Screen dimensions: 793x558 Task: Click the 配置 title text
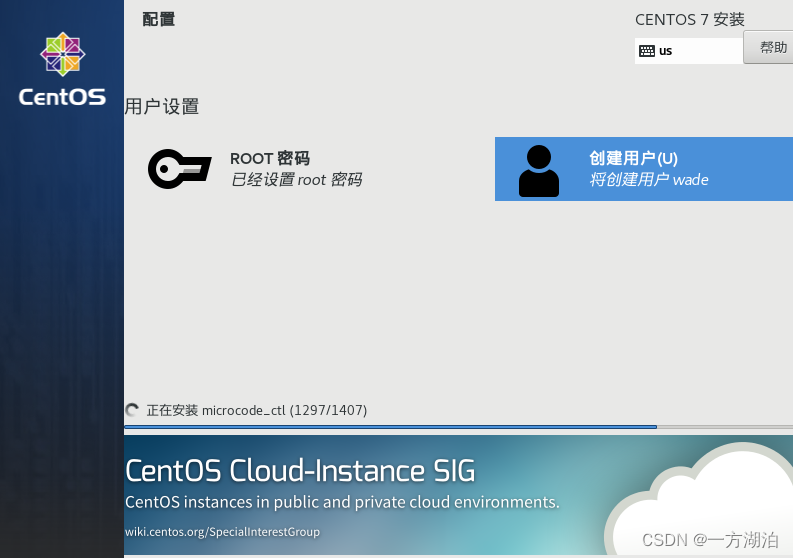coord(159,19)
